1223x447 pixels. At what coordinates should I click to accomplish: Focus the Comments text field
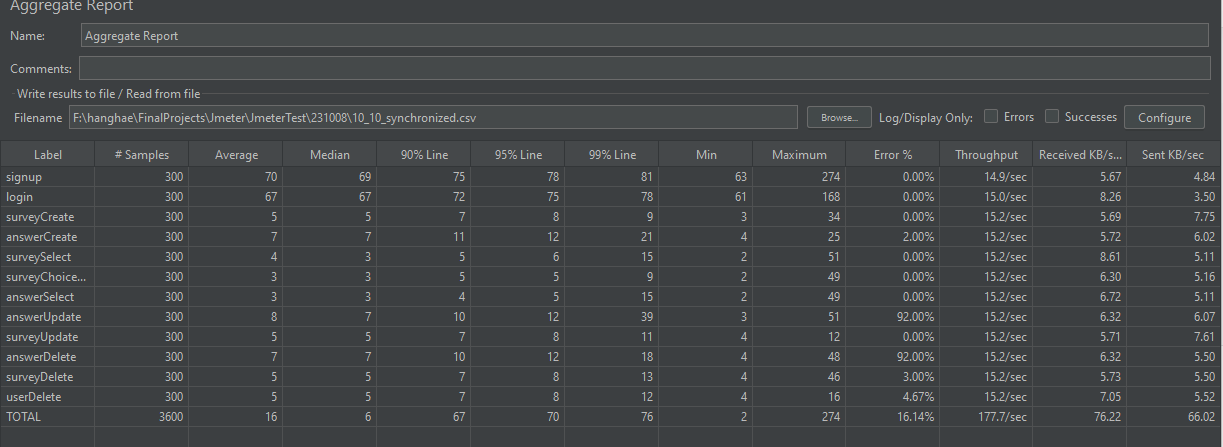pos(645,69)
